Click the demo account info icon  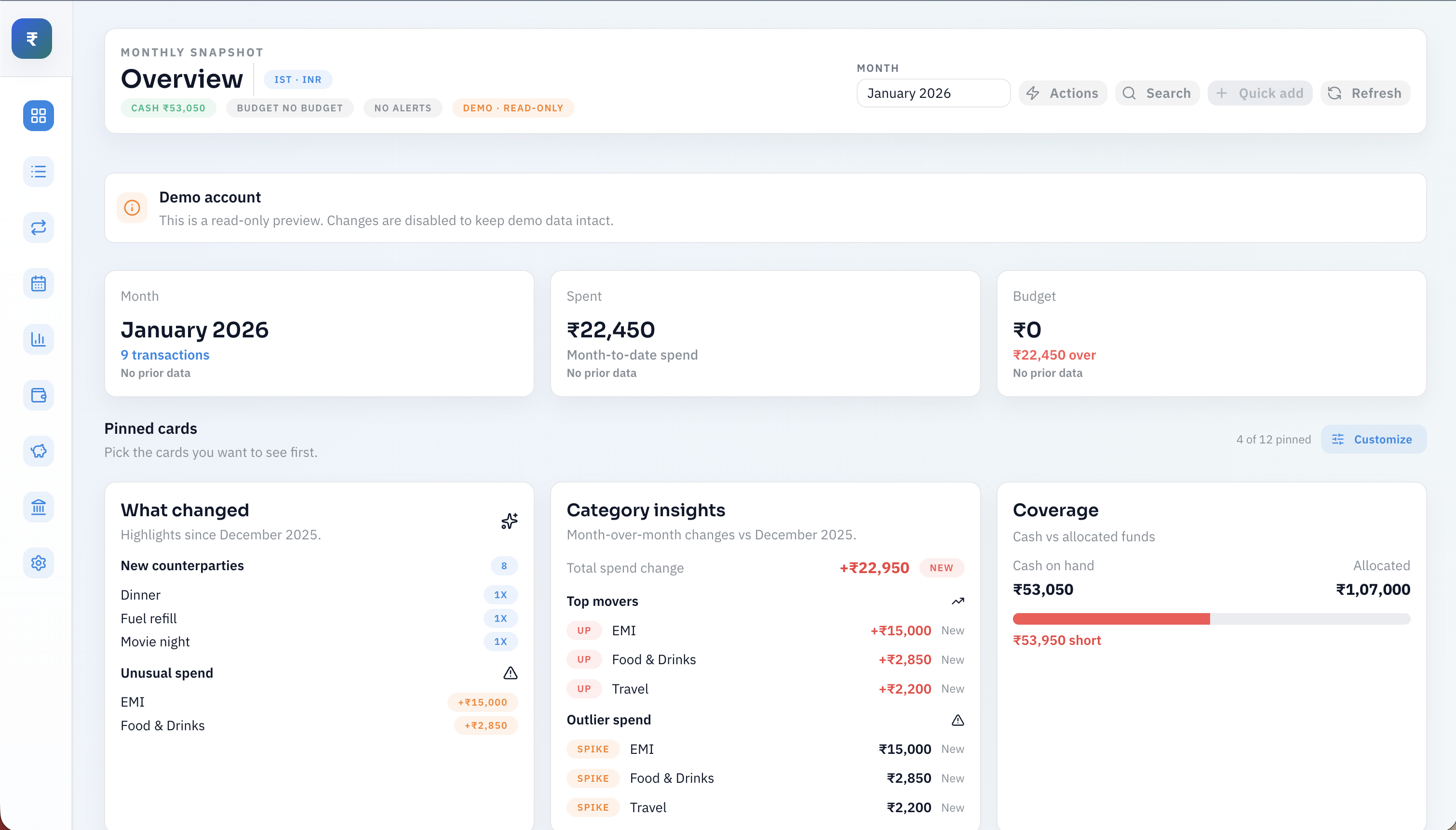click(x=132, y=208)
